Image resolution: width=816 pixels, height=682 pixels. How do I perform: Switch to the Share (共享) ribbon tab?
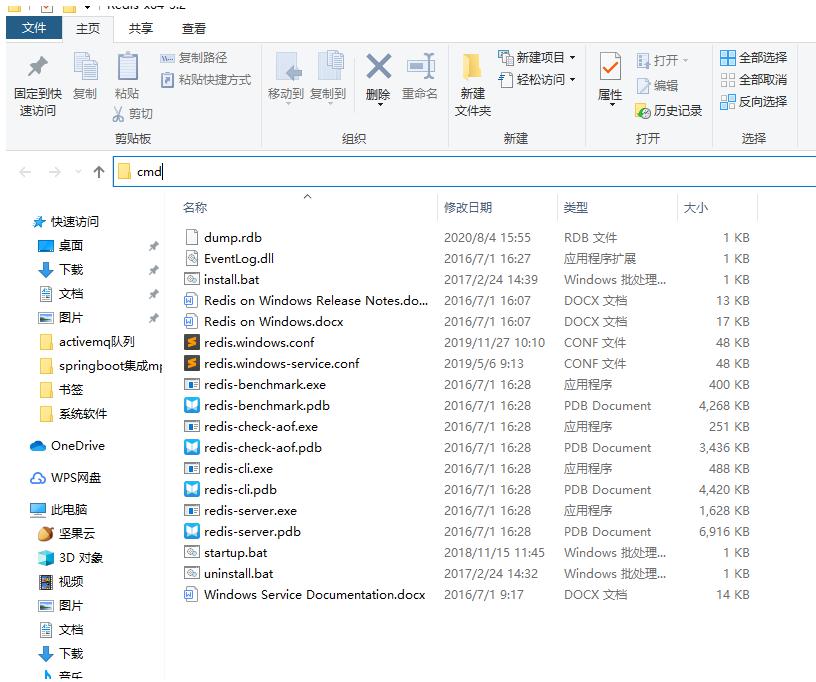(141, 29)
